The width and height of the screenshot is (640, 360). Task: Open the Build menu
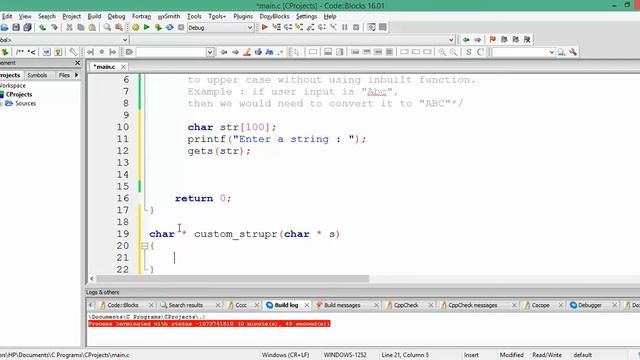click(94, 16)
